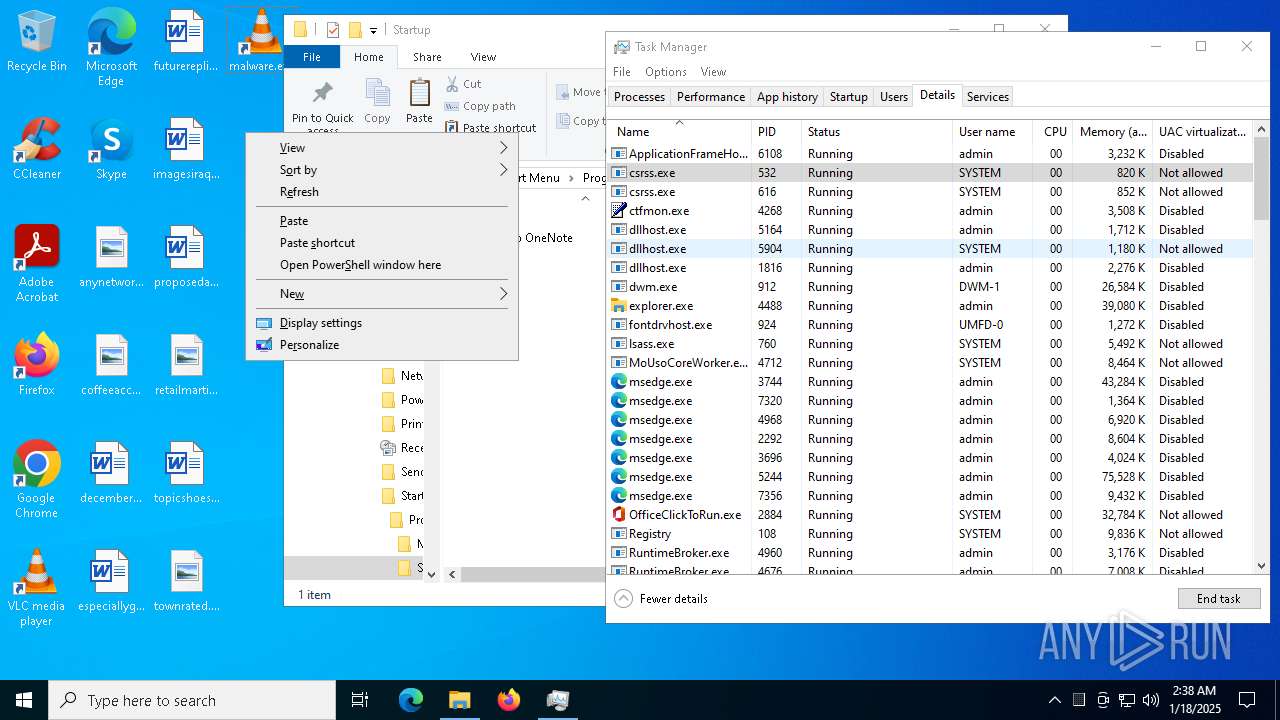
Task: Click Cut in the Explorer ribbon
Action: pos(463,84)
